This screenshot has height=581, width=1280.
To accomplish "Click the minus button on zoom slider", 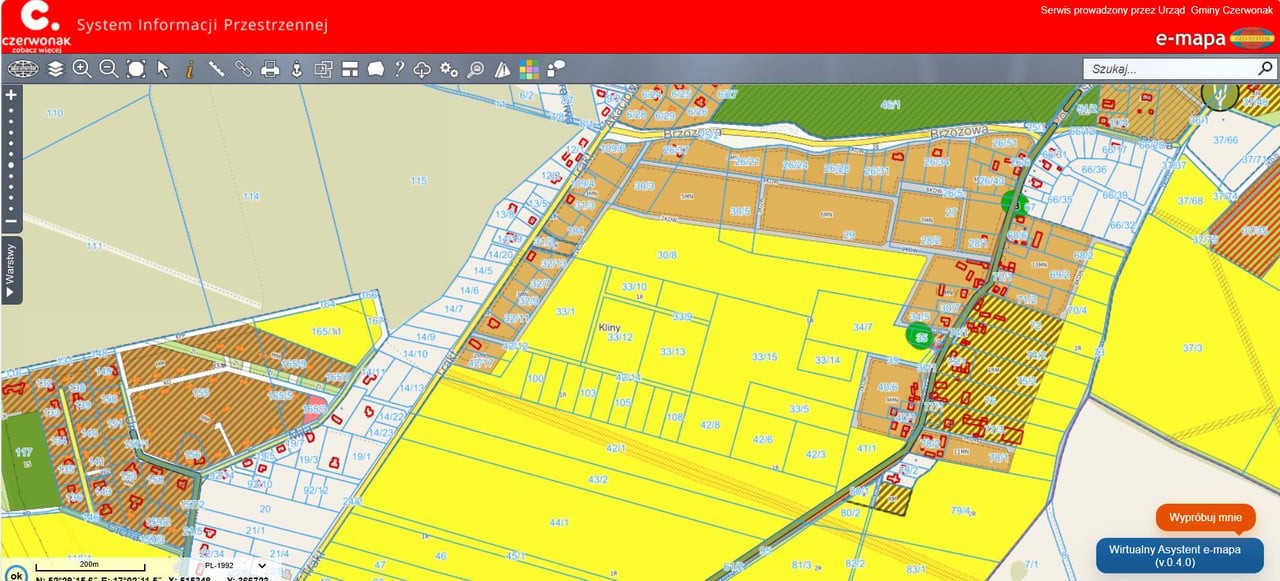I will coord(11,221).
